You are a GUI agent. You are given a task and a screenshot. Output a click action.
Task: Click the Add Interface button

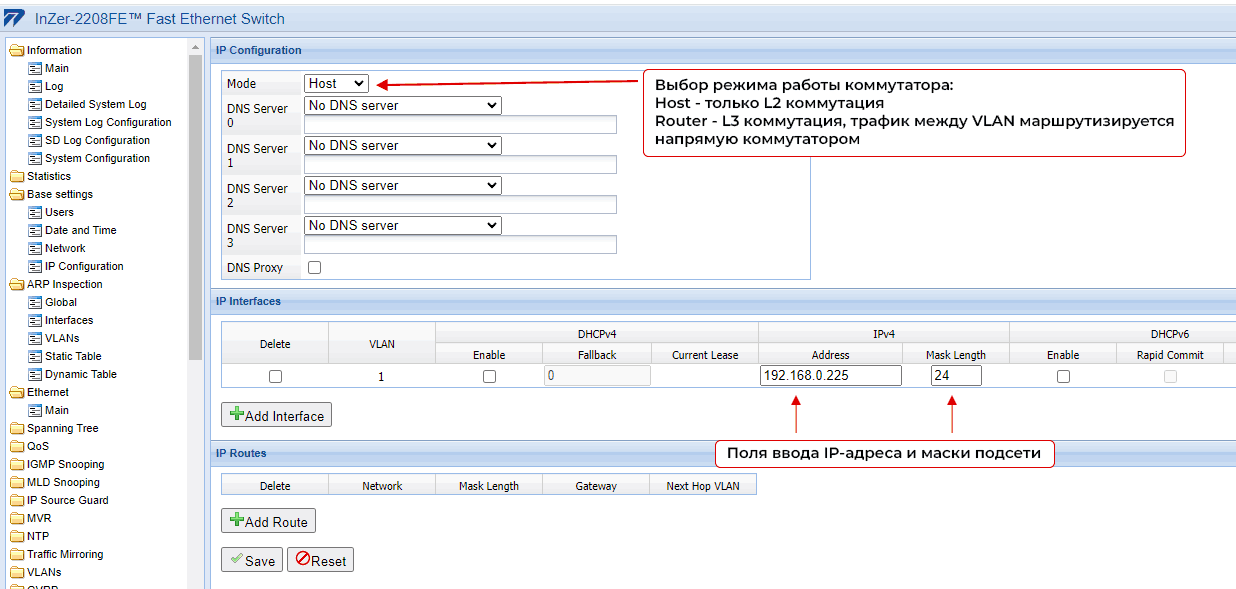tap(276, 415)
